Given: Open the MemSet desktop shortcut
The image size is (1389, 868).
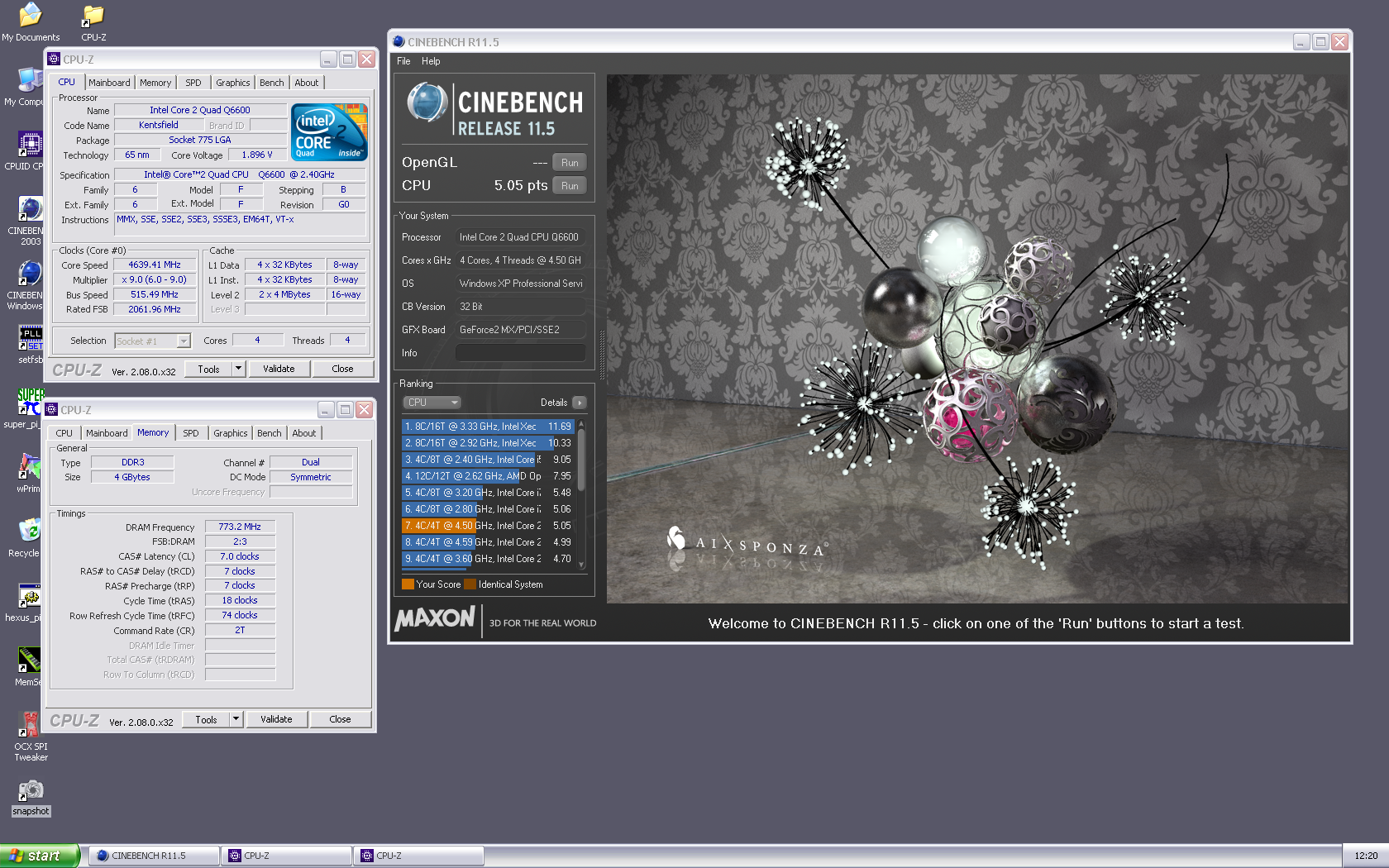Looking at the screenshot, I should coord(28,666).
